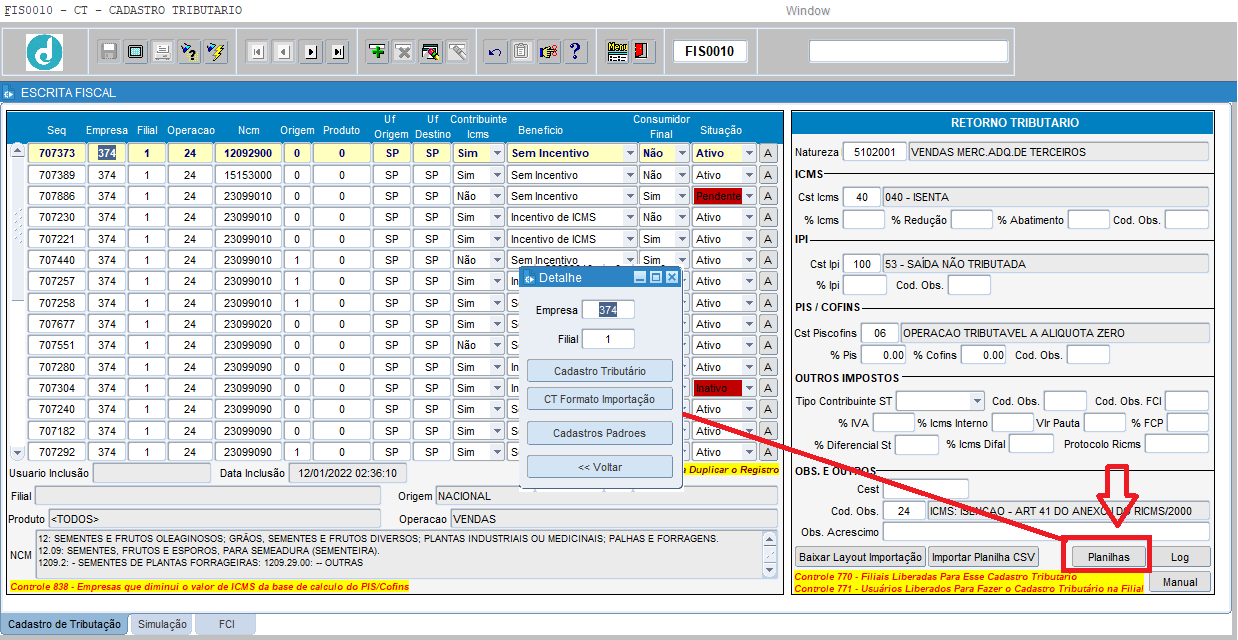This screenshot has height=640, width=1238.
Task: Click the red exit door icon
Action: (643, 52)
